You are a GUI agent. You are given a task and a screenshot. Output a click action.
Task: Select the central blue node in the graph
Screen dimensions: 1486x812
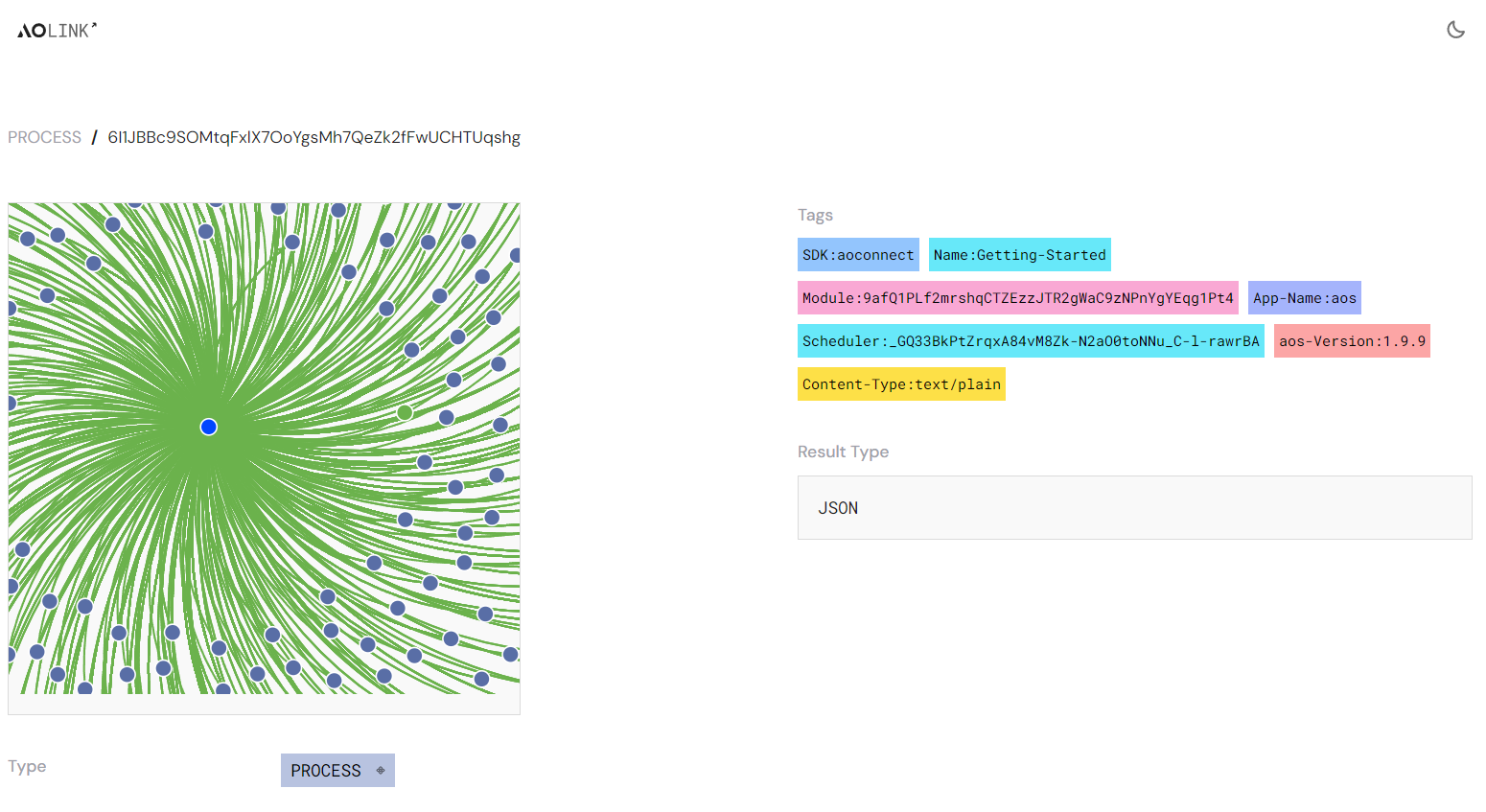click(208, 427)
